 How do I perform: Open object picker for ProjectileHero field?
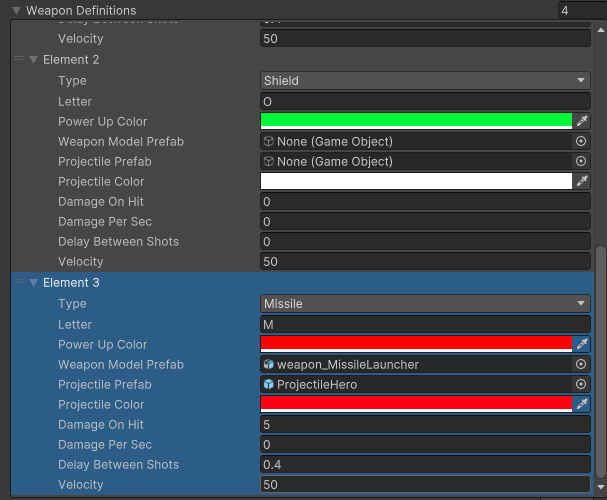580,384
